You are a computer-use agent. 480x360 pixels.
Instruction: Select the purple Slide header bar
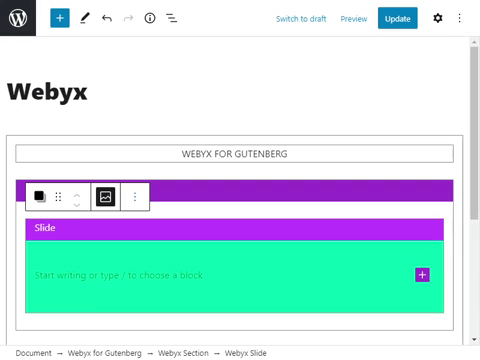[x=234, y=230]
